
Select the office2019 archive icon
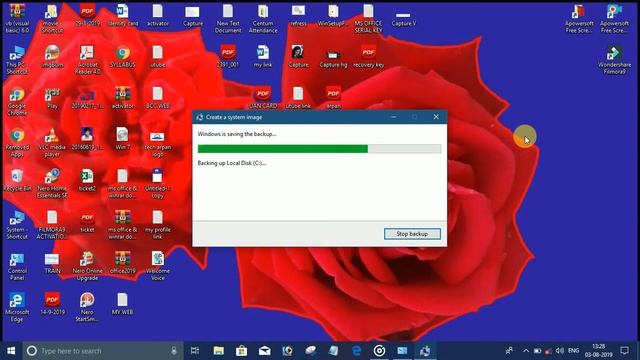pyautogui.click(x=122, y=263)
